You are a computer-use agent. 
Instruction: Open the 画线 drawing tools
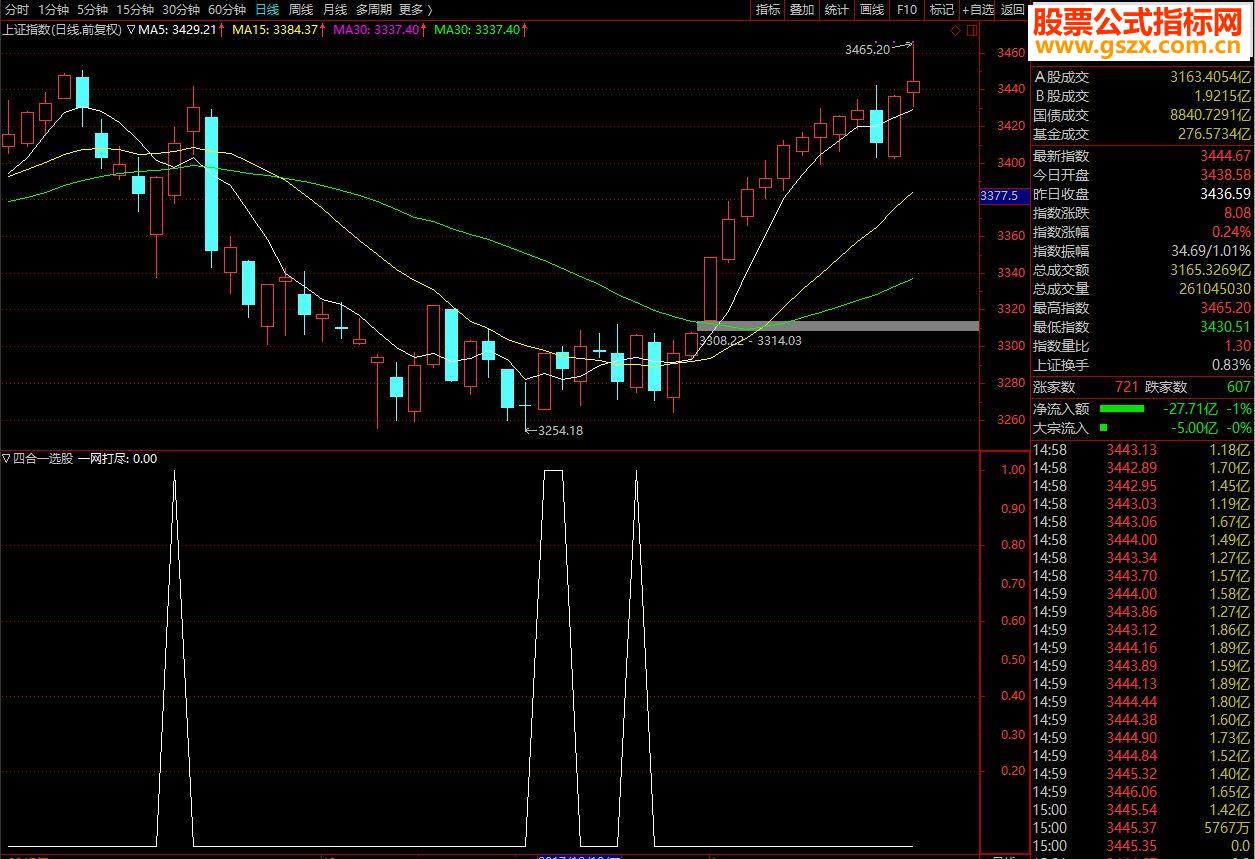point(872,9)
